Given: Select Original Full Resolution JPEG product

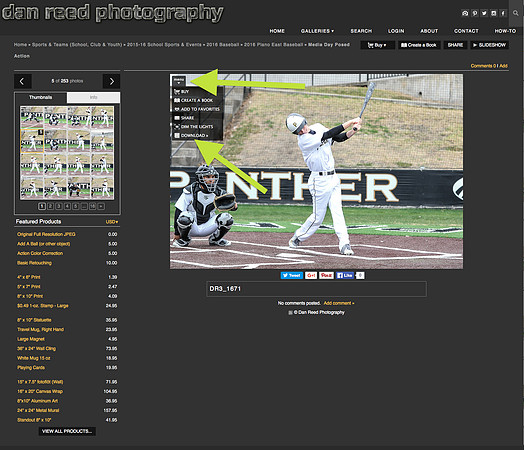Looking at the screenshot, I should point(46,234).
